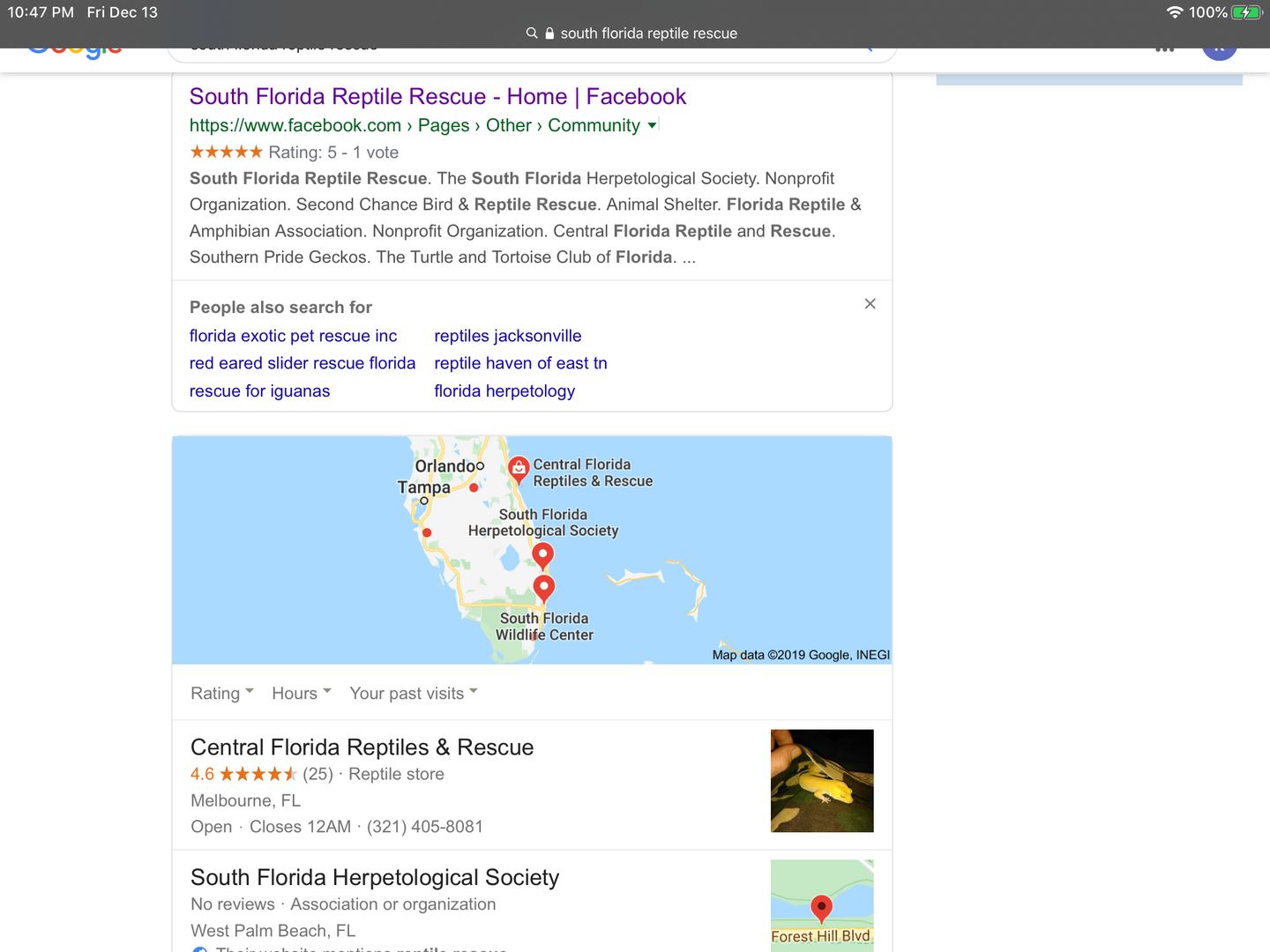
Task: Click 'reptiles jacksonville' related search
Action: point(508,336)
